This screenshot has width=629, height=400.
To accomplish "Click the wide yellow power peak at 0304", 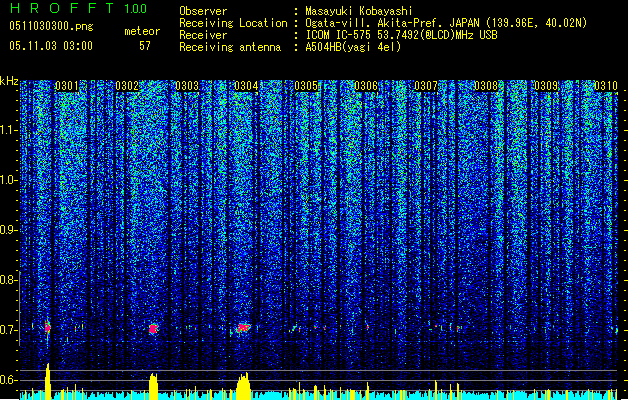I will pos(243,386).
